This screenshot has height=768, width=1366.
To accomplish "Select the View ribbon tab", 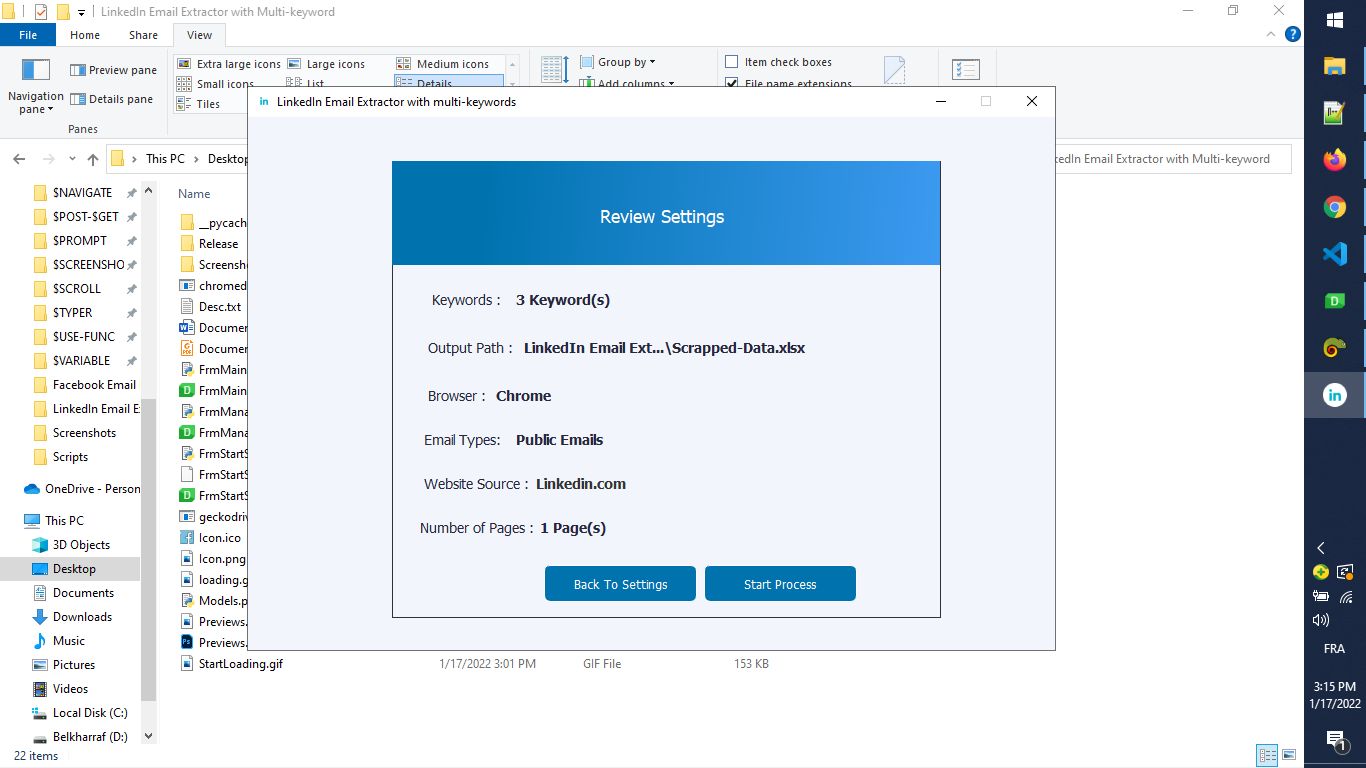I will pyautogui.click(x=199, y=35).
